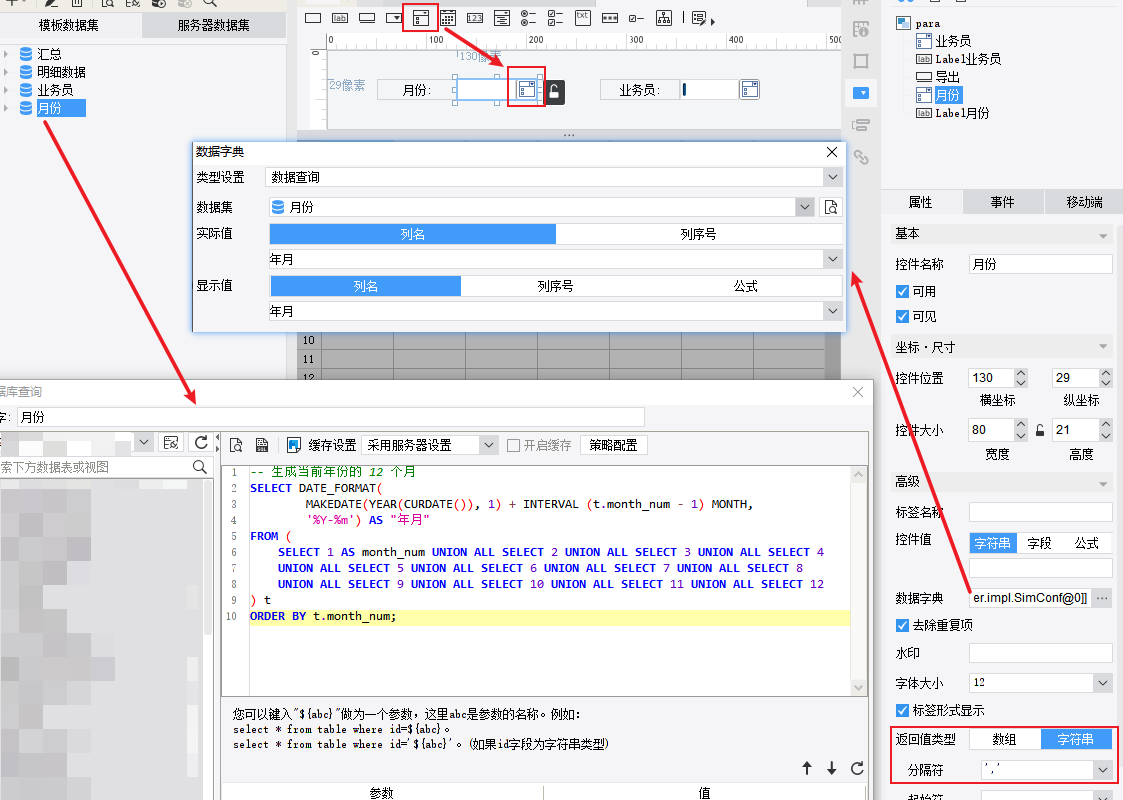Select the dropdown tree widget tool
This screenshot has width=1123, height=800.
tap(501, 18)
